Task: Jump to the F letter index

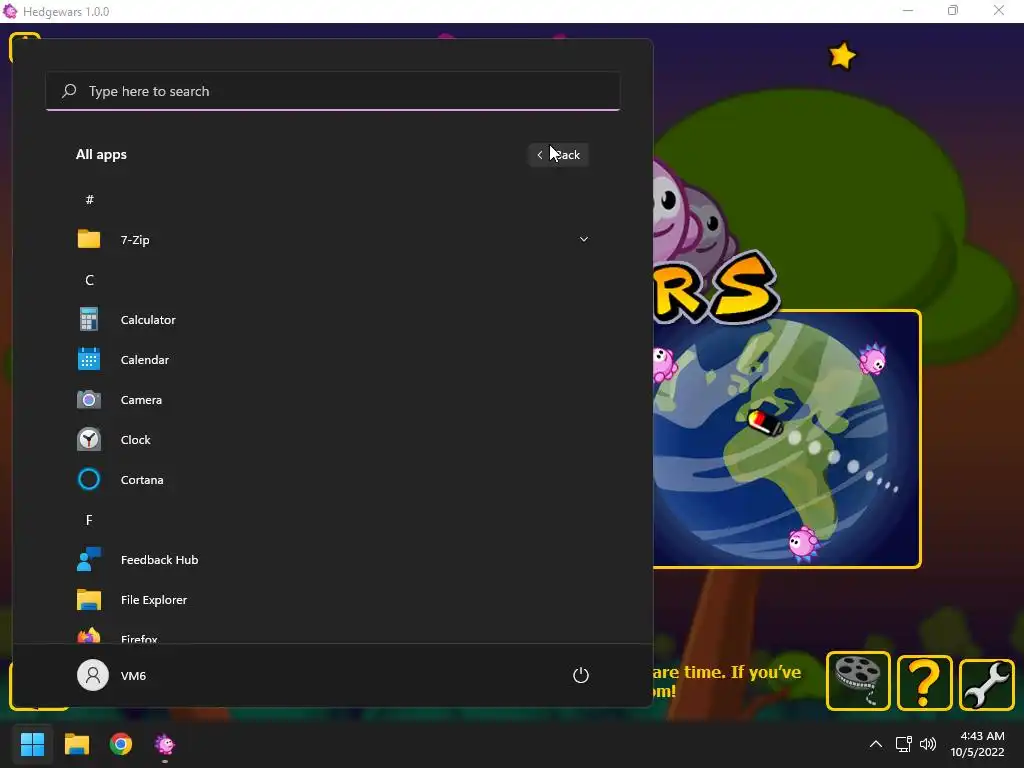Action: (x=89, y=520)
